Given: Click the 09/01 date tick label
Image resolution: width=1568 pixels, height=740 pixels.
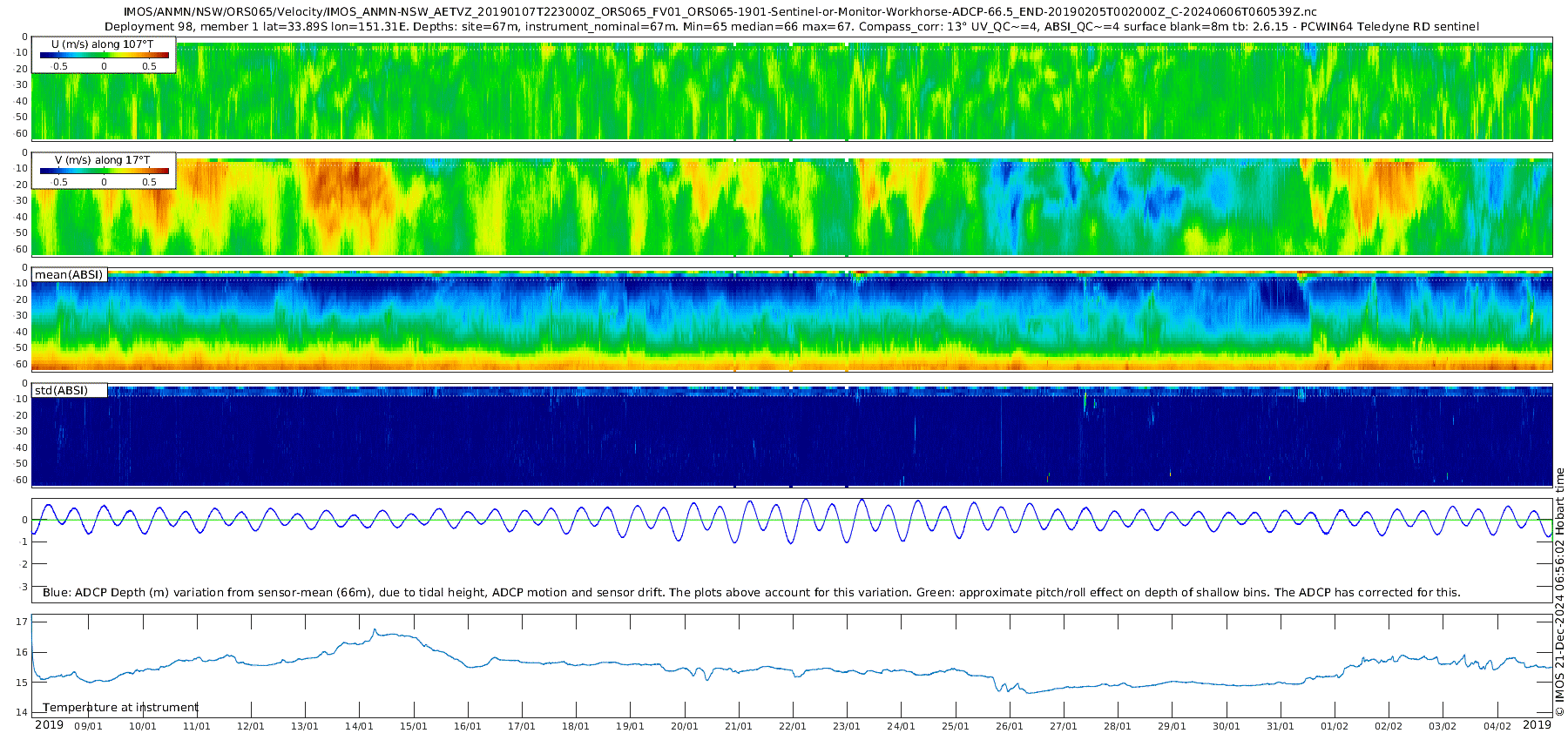Looking at the screenshot, I should click(88, 726).
